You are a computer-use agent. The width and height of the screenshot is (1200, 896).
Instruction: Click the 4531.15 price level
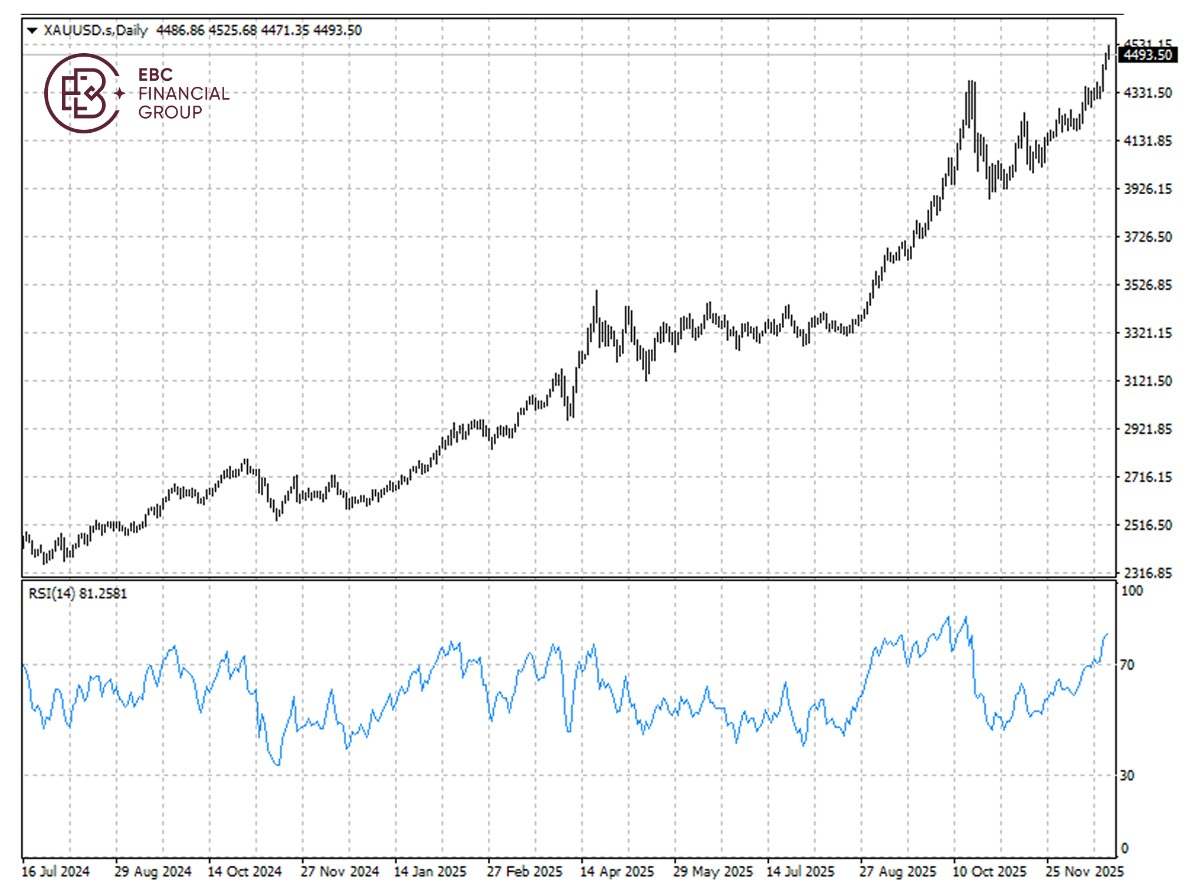pyautogui.click(x=1151, y=43)
